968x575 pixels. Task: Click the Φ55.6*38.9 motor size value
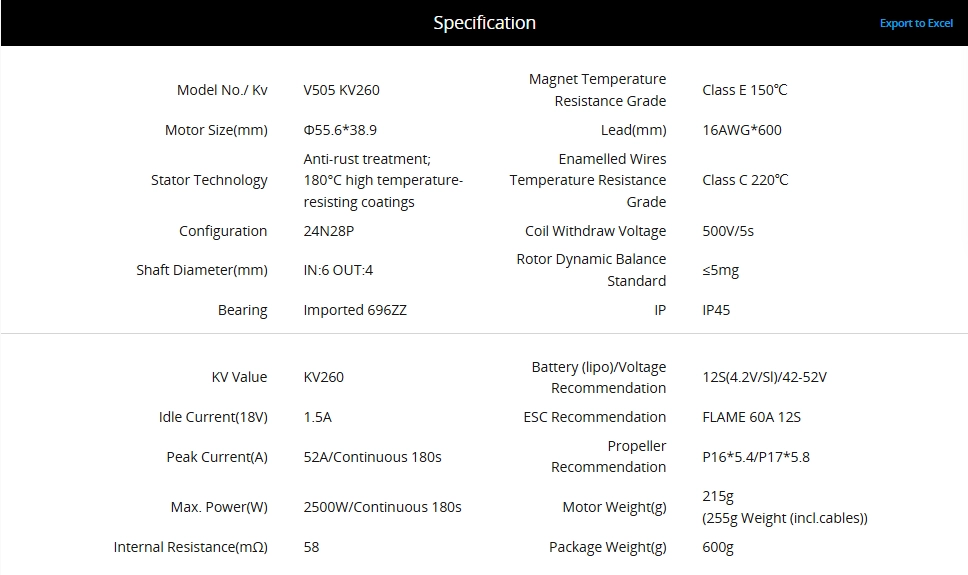click(340, 130)
